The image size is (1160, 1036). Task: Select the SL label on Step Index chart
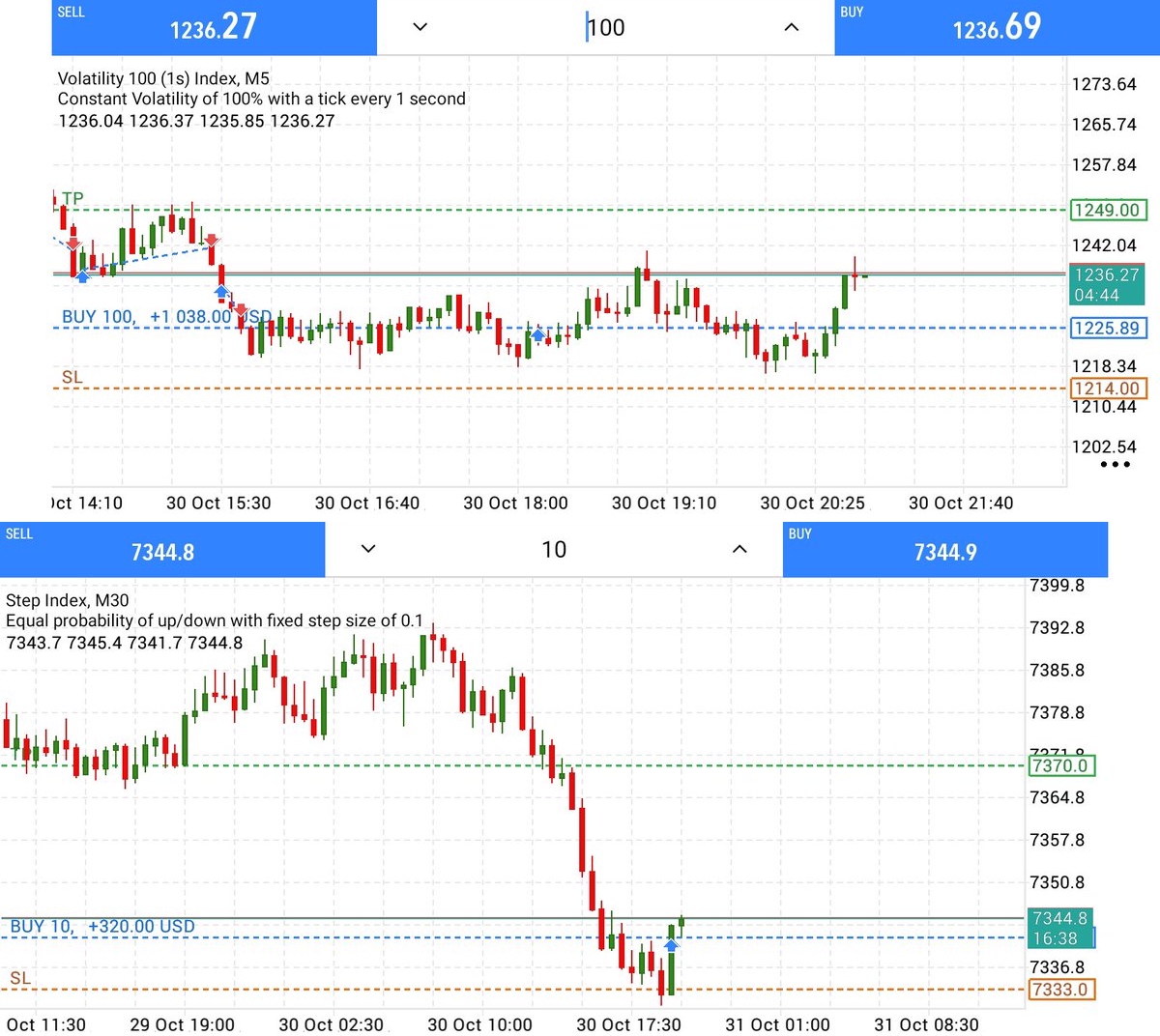pyautogui.click(x=20, y=979)
